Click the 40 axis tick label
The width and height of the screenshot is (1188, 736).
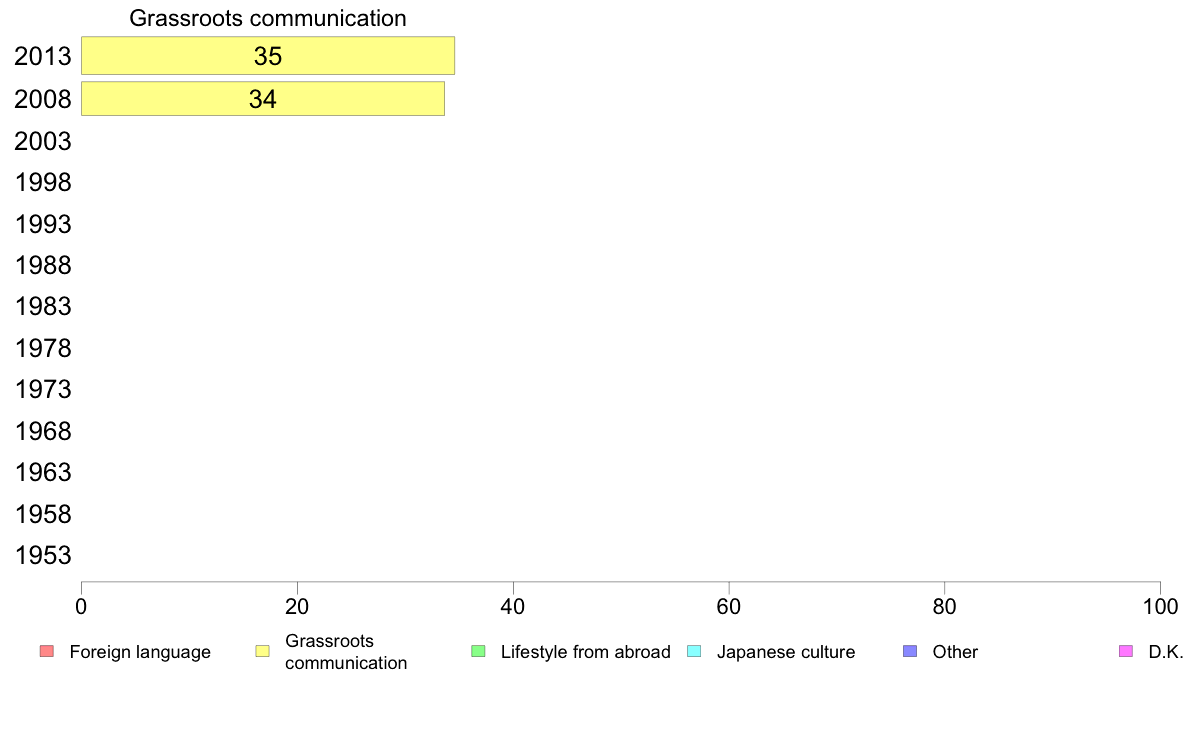(x=513, y=606)
